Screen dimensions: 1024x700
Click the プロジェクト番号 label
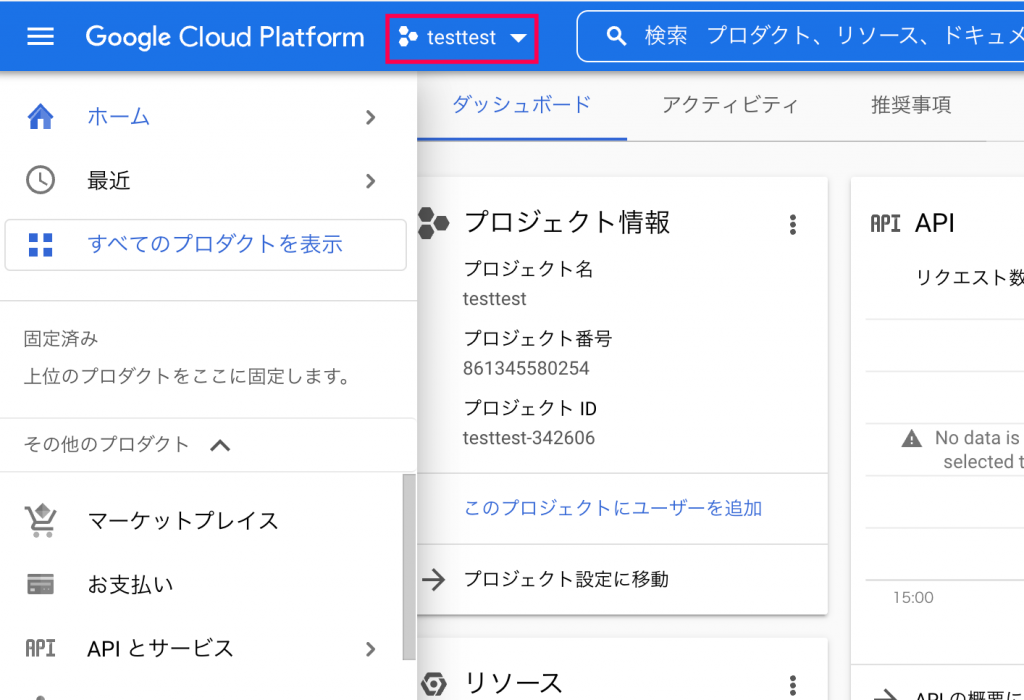[537, 338]
